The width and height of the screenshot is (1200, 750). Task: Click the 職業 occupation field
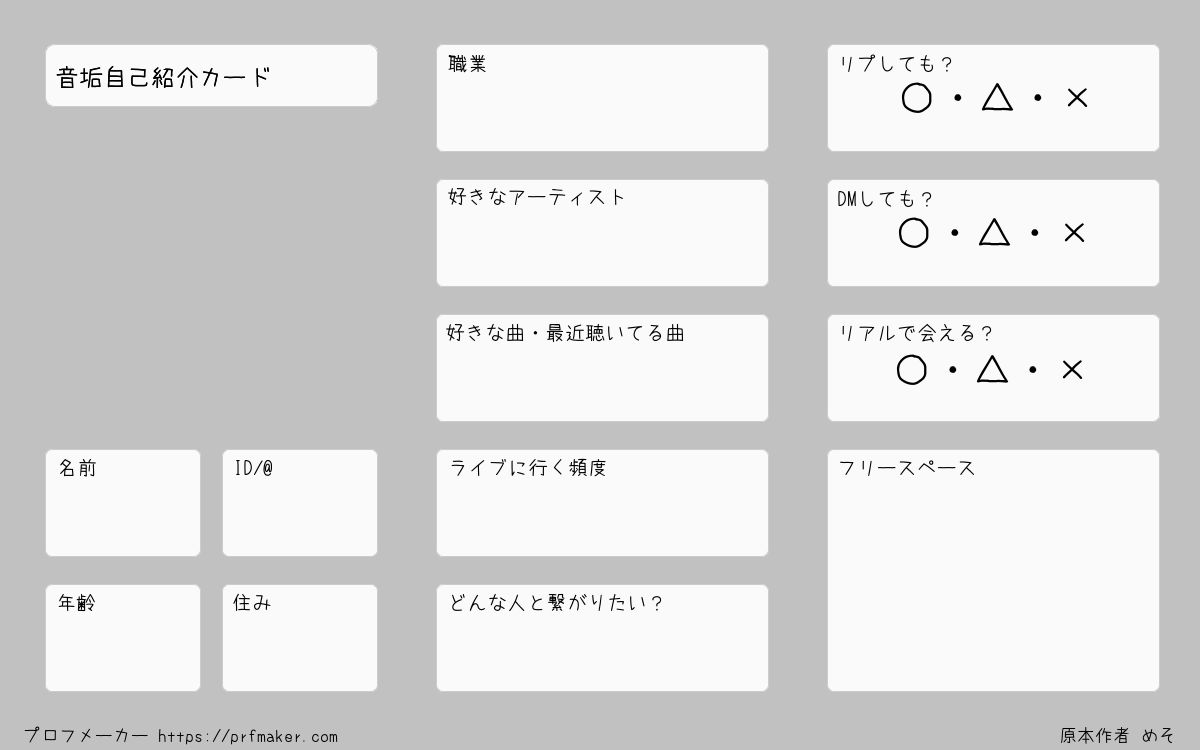(x=602, y=98)
